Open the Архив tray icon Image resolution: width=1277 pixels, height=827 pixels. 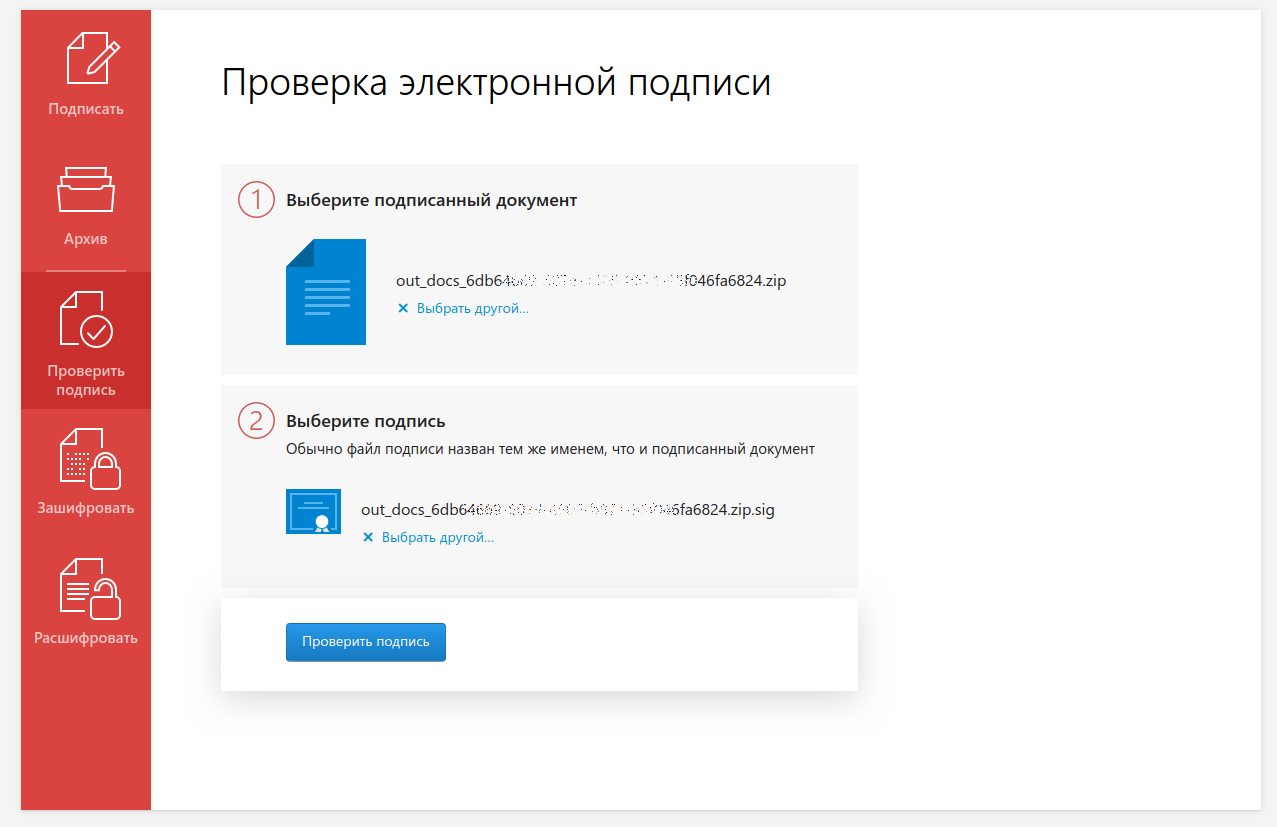coord(86,189)
